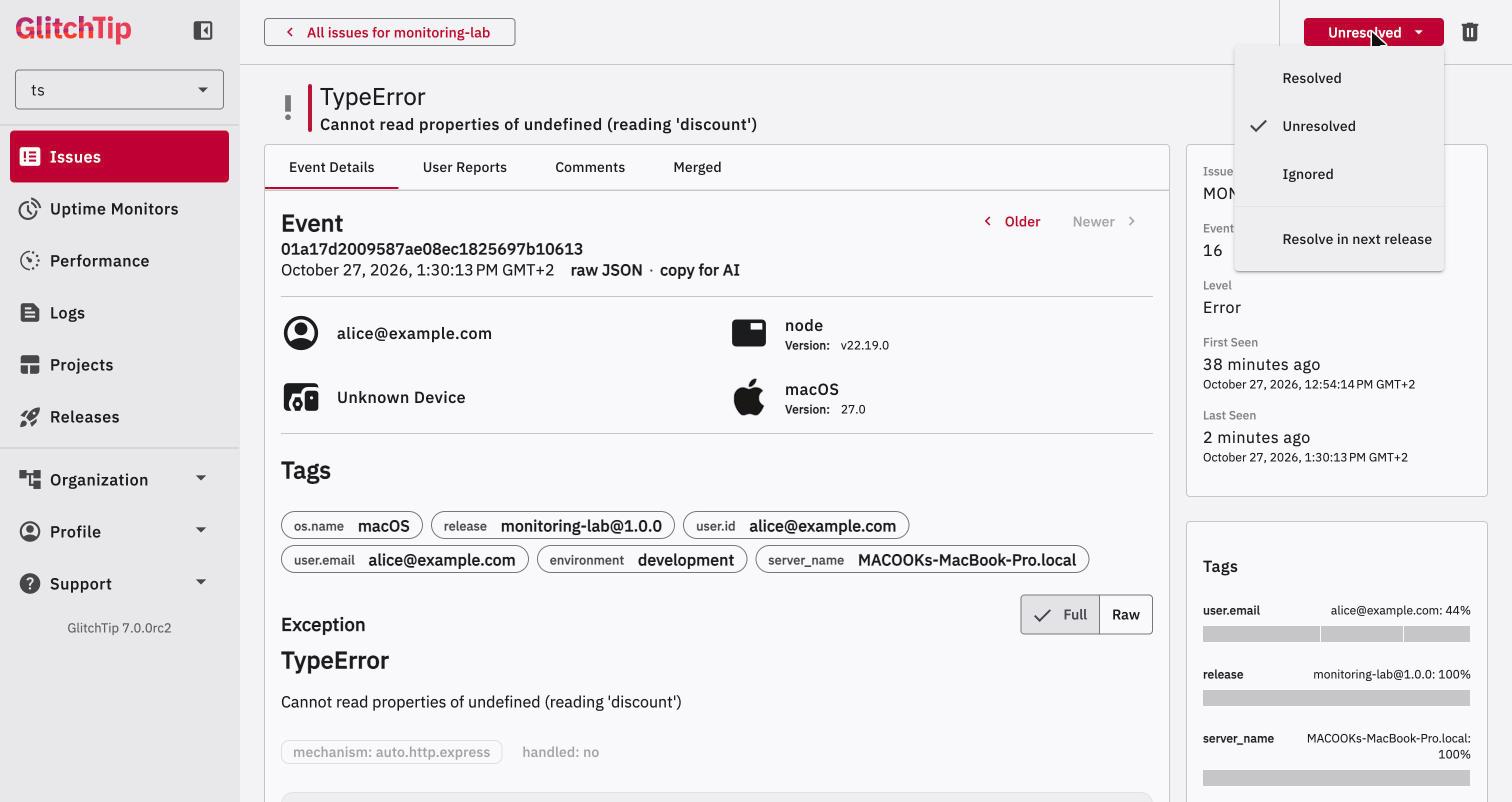
Task: Expand the Support menu
Action: tap(119, 584)
